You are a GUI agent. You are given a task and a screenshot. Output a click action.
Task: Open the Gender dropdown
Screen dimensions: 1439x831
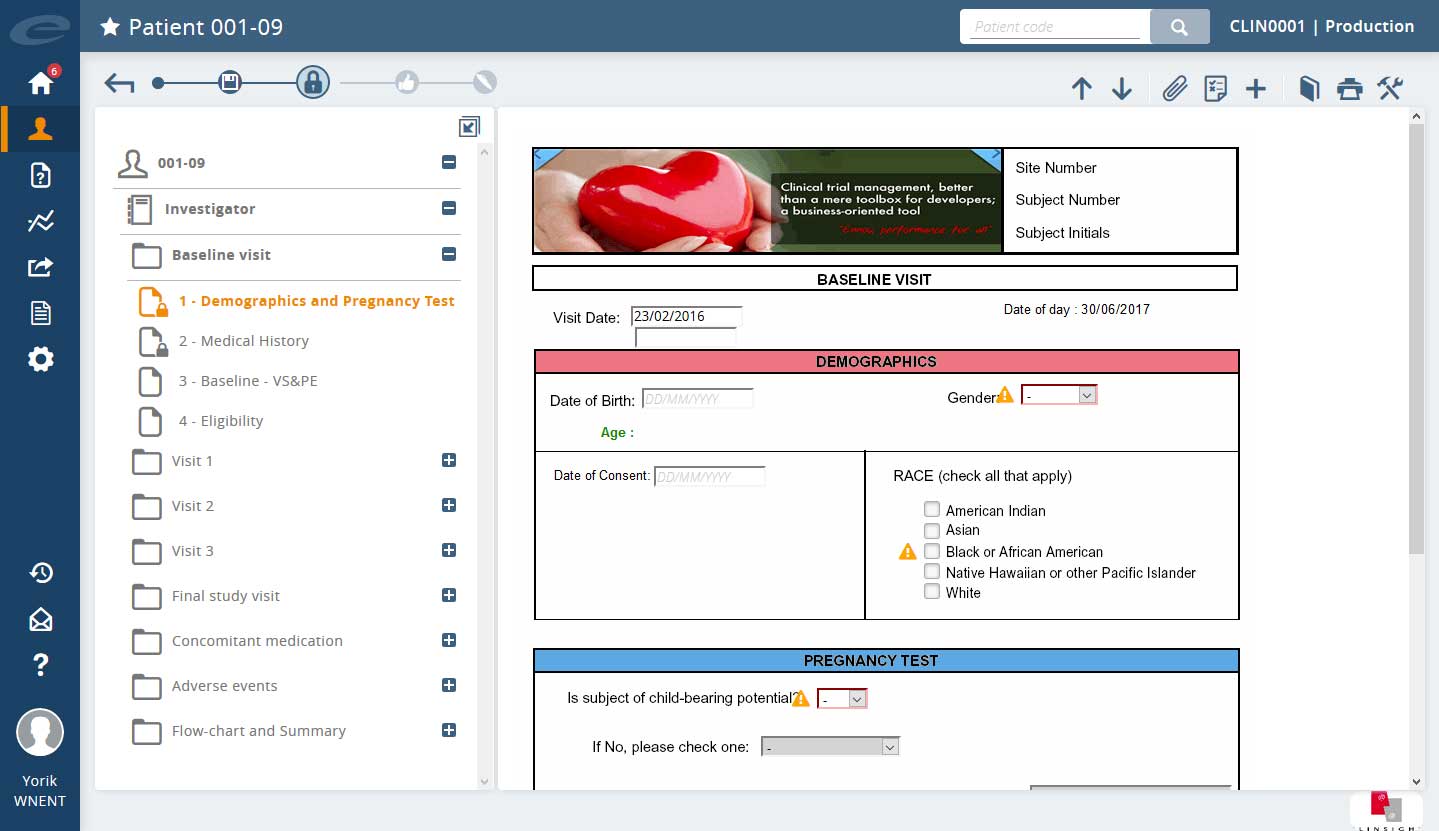coord(1059,395)
